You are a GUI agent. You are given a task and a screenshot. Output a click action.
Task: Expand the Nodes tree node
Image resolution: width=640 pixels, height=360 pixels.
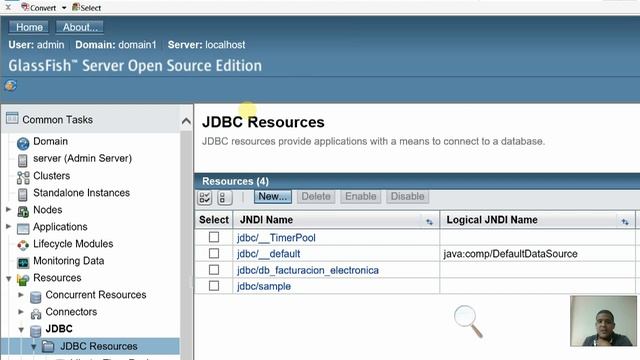pyautogui.click(x=8, y=209)
